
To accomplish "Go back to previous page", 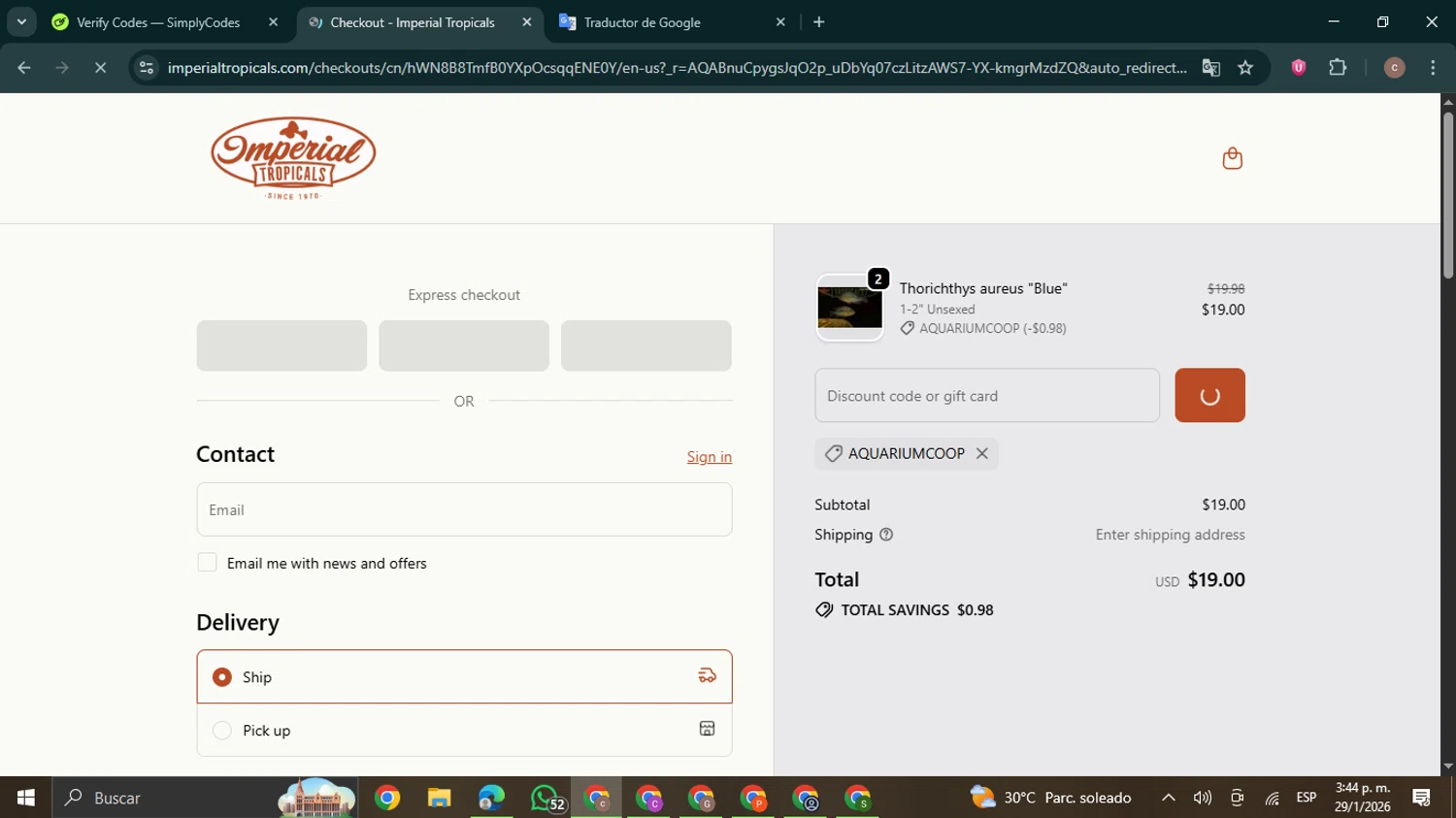I will pos(24,68).
